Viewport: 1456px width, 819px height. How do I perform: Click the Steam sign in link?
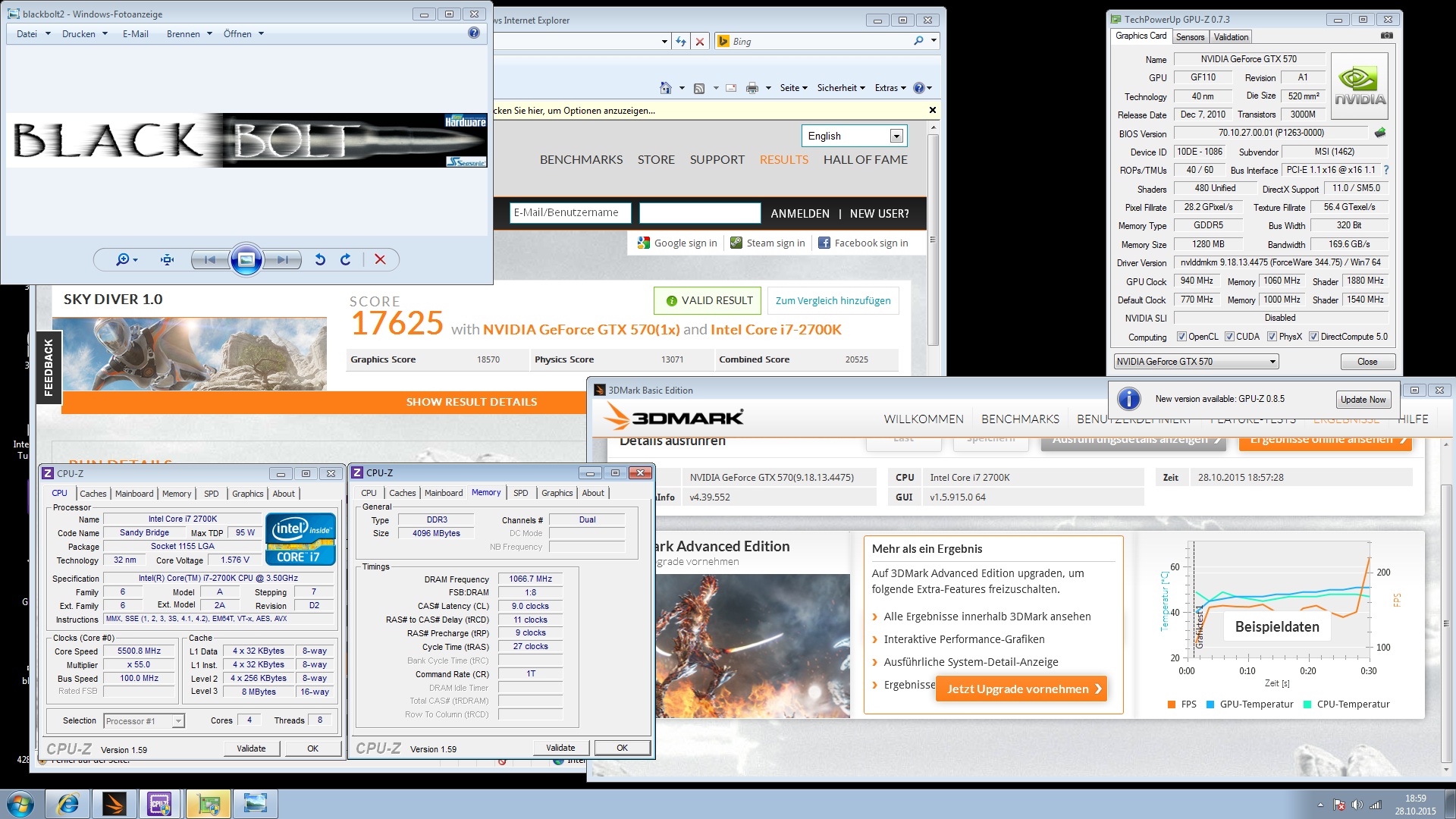click(x=767, y=243)
